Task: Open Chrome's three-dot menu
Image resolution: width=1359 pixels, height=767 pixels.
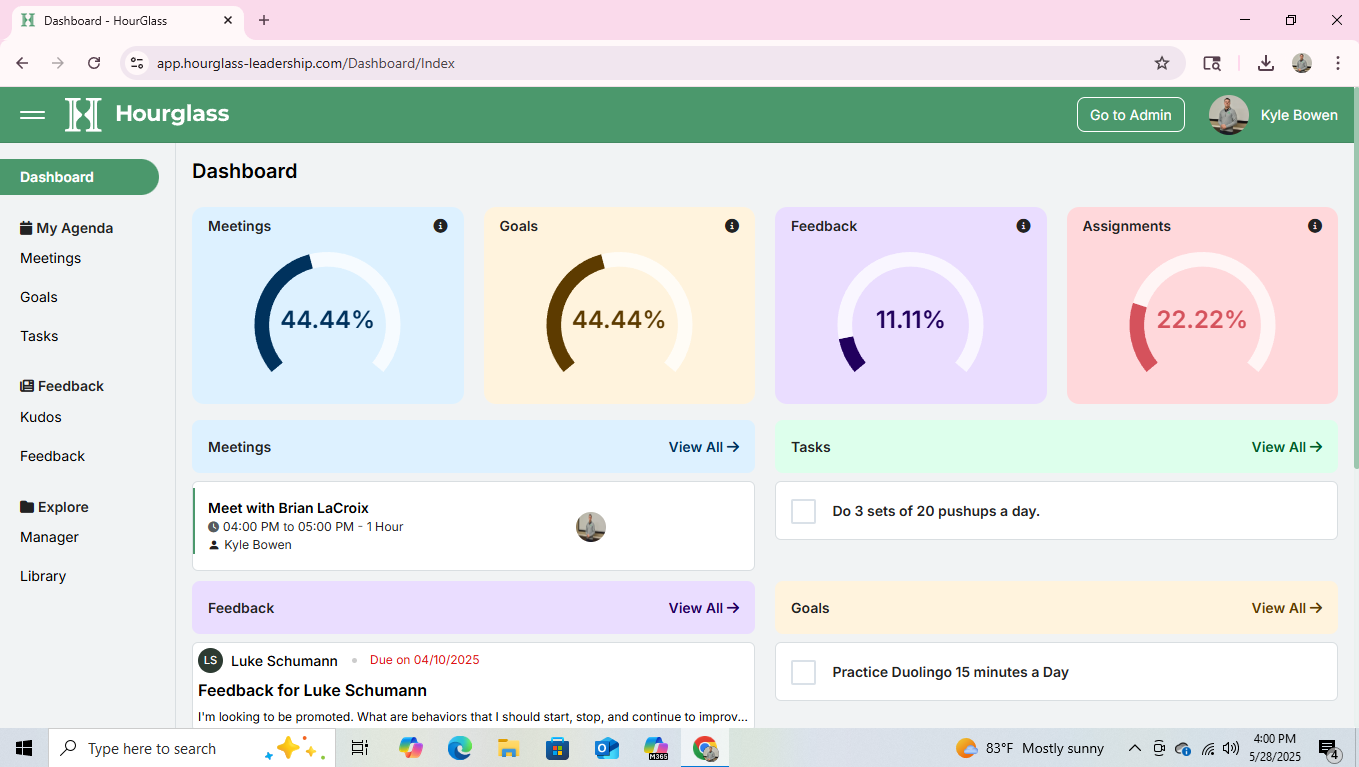Action: pos(1338,63)
